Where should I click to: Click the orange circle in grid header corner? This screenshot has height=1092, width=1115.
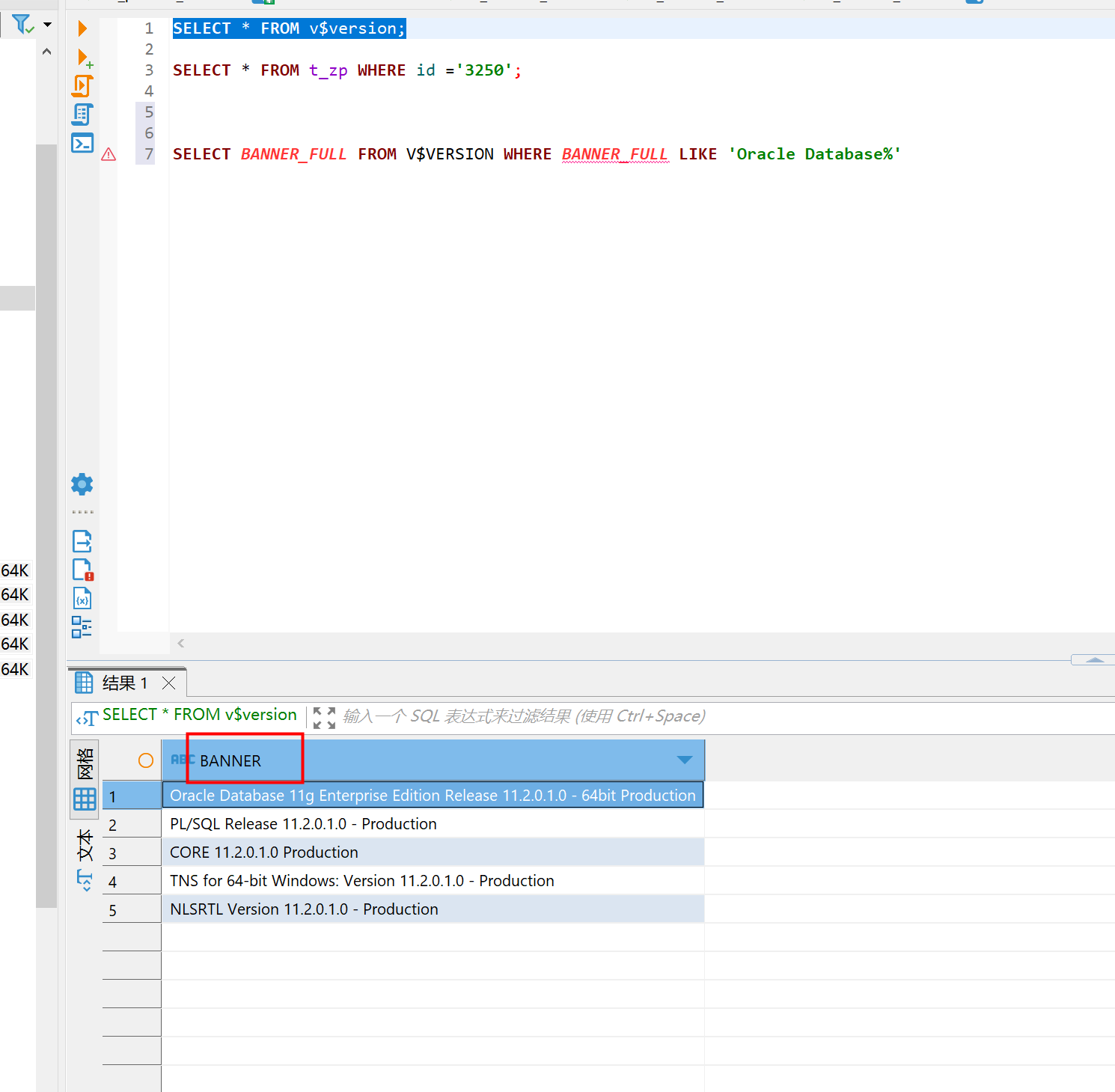click(x=146, y=760)
